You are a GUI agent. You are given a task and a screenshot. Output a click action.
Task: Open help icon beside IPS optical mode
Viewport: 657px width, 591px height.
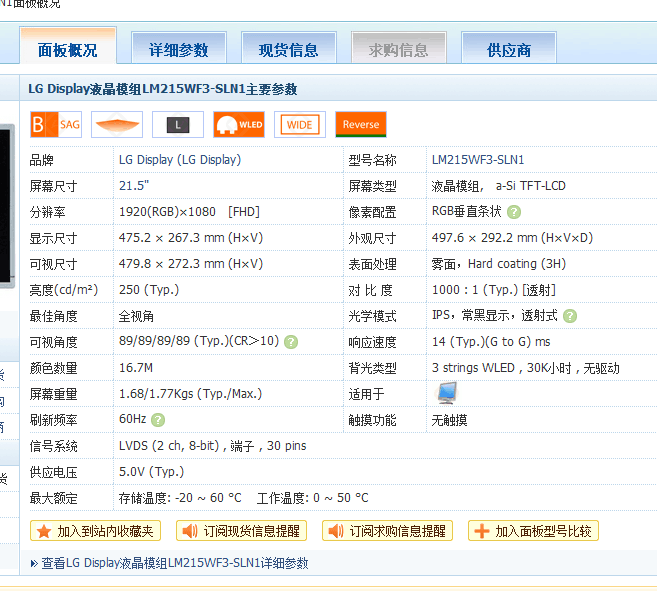point(570,316)
